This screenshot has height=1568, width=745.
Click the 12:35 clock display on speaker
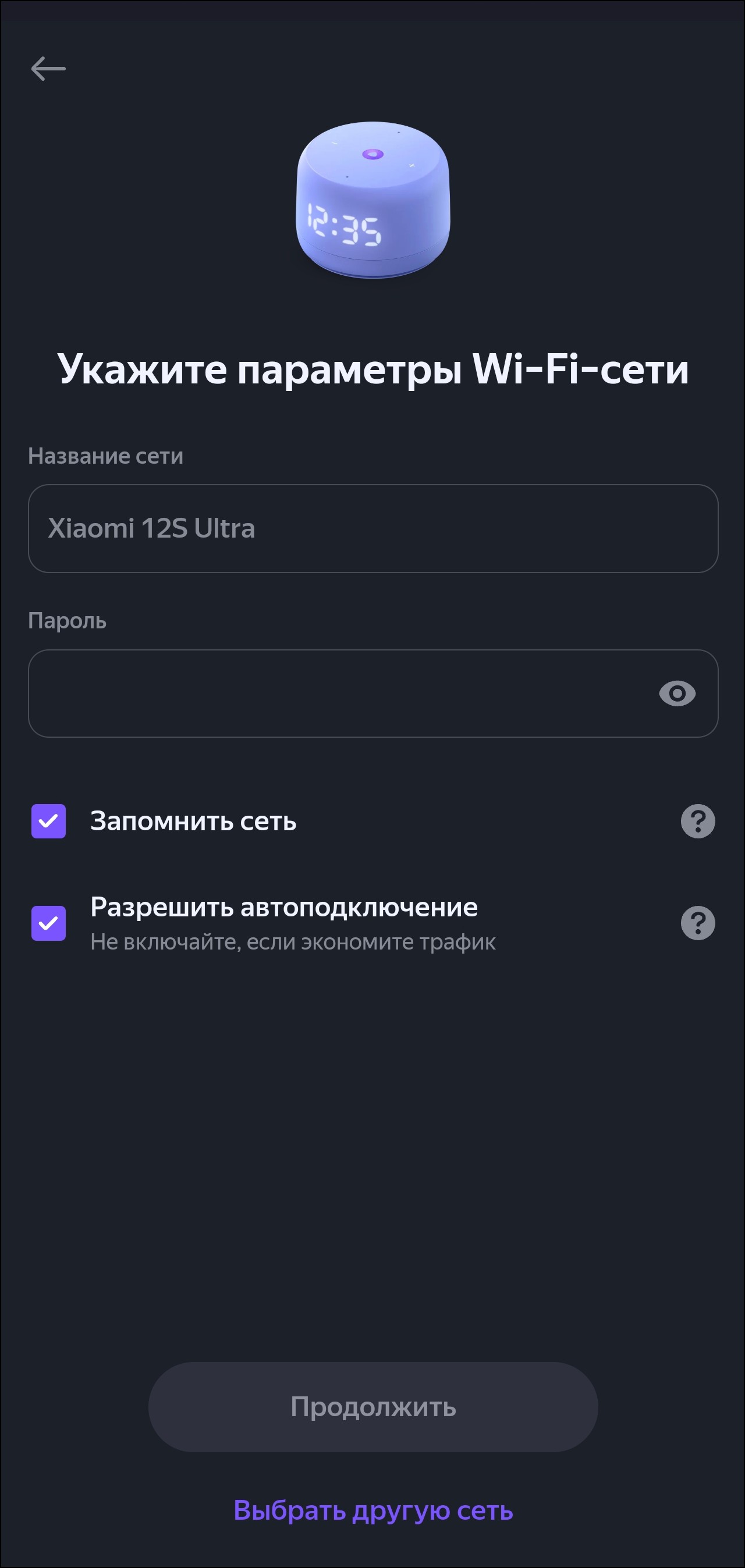coord(345,225)
